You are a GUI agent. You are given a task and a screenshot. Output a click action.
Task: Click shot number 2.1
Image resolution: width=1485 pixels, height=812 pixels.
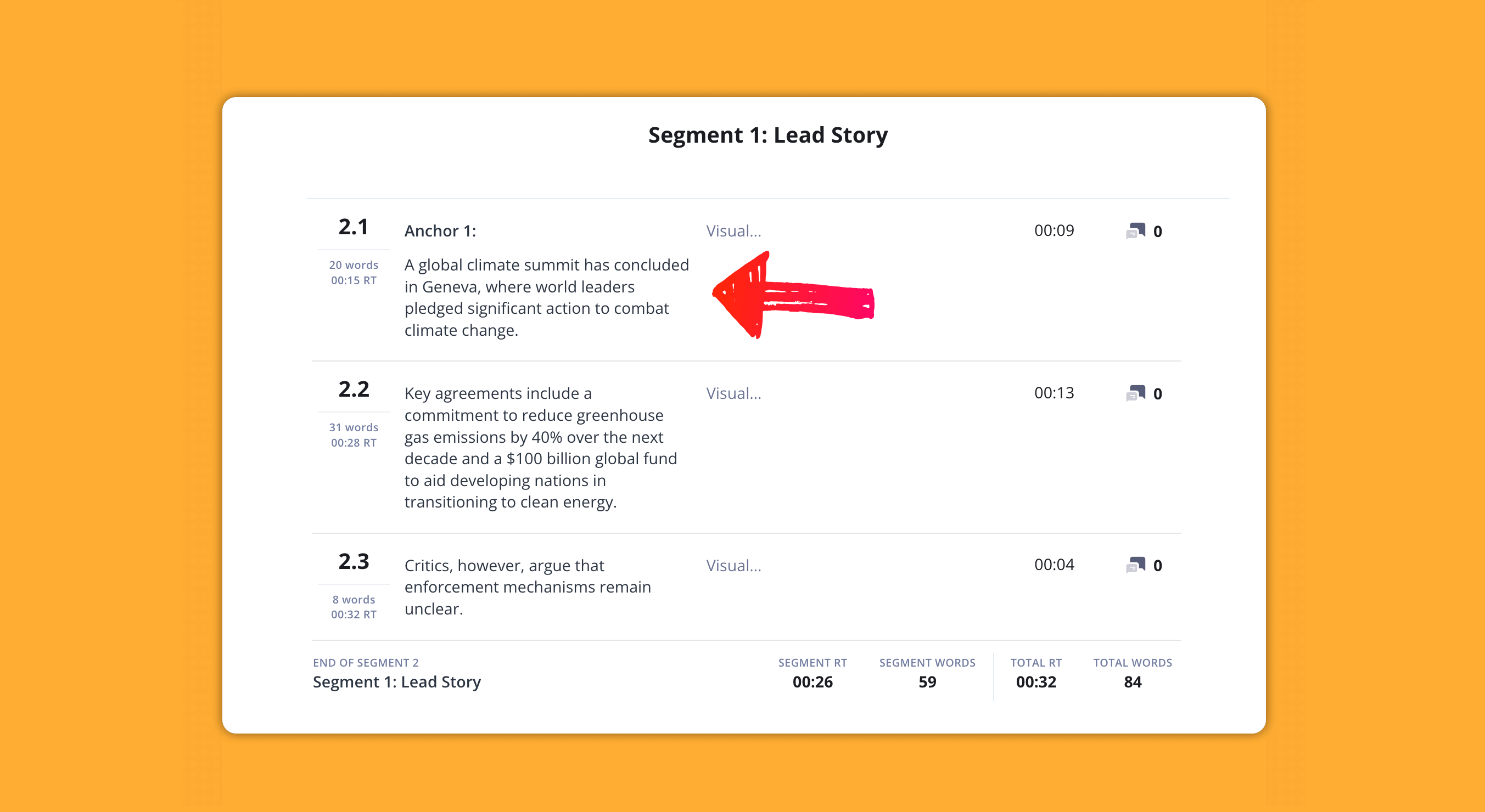pos(354,227)
